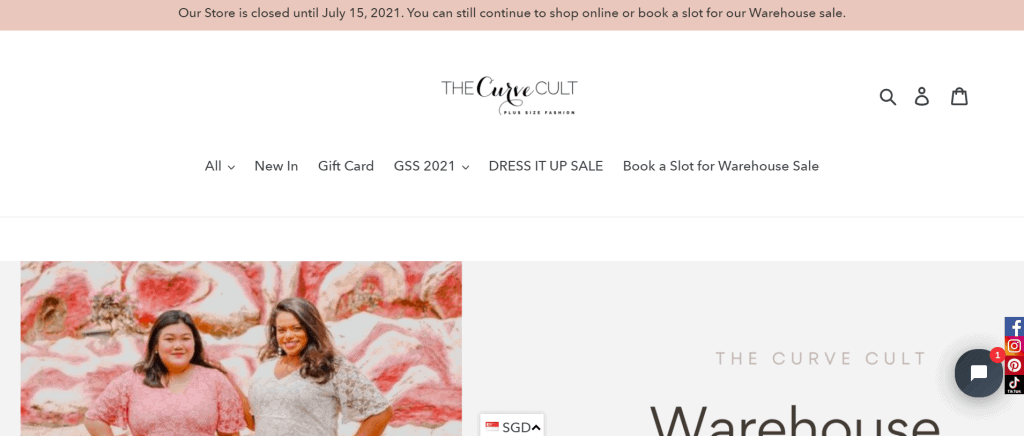Open the SGD currency selector
1024x436 pixels.
pyautogui.click(x=512, y=427)
